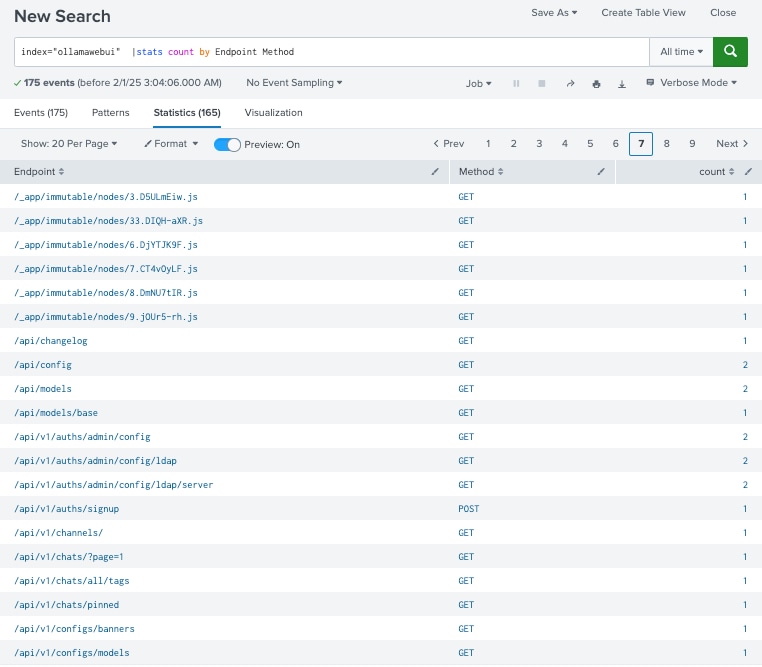762x667 pixels.
Task: Click into the search query field
Action: tap(332, 51)
